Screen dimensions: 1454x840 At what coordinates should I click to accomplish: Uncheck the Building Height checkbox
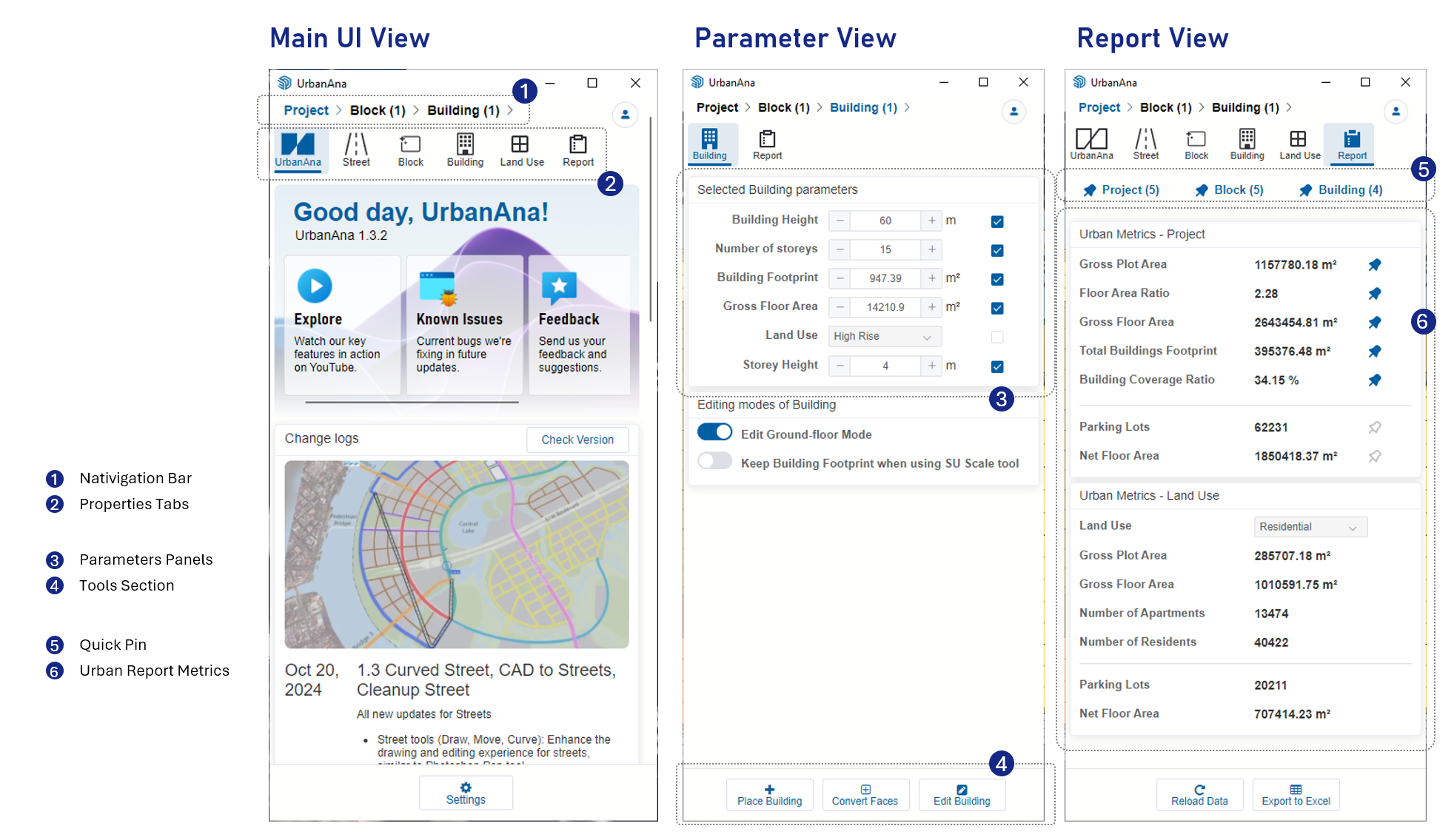[997, 221]
